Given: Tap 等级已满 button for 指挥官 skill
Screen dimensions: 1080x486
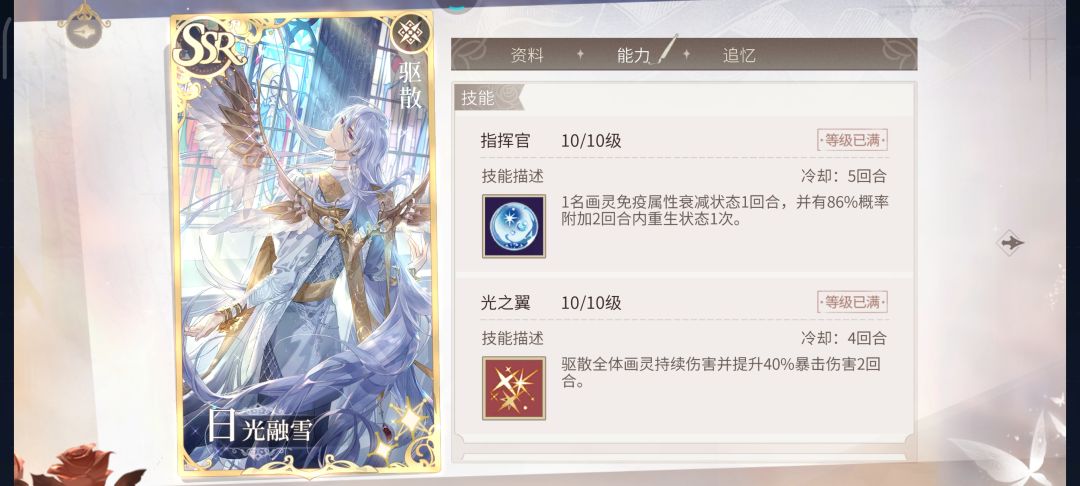Looking at the screenshot, I should pos(852,140).
